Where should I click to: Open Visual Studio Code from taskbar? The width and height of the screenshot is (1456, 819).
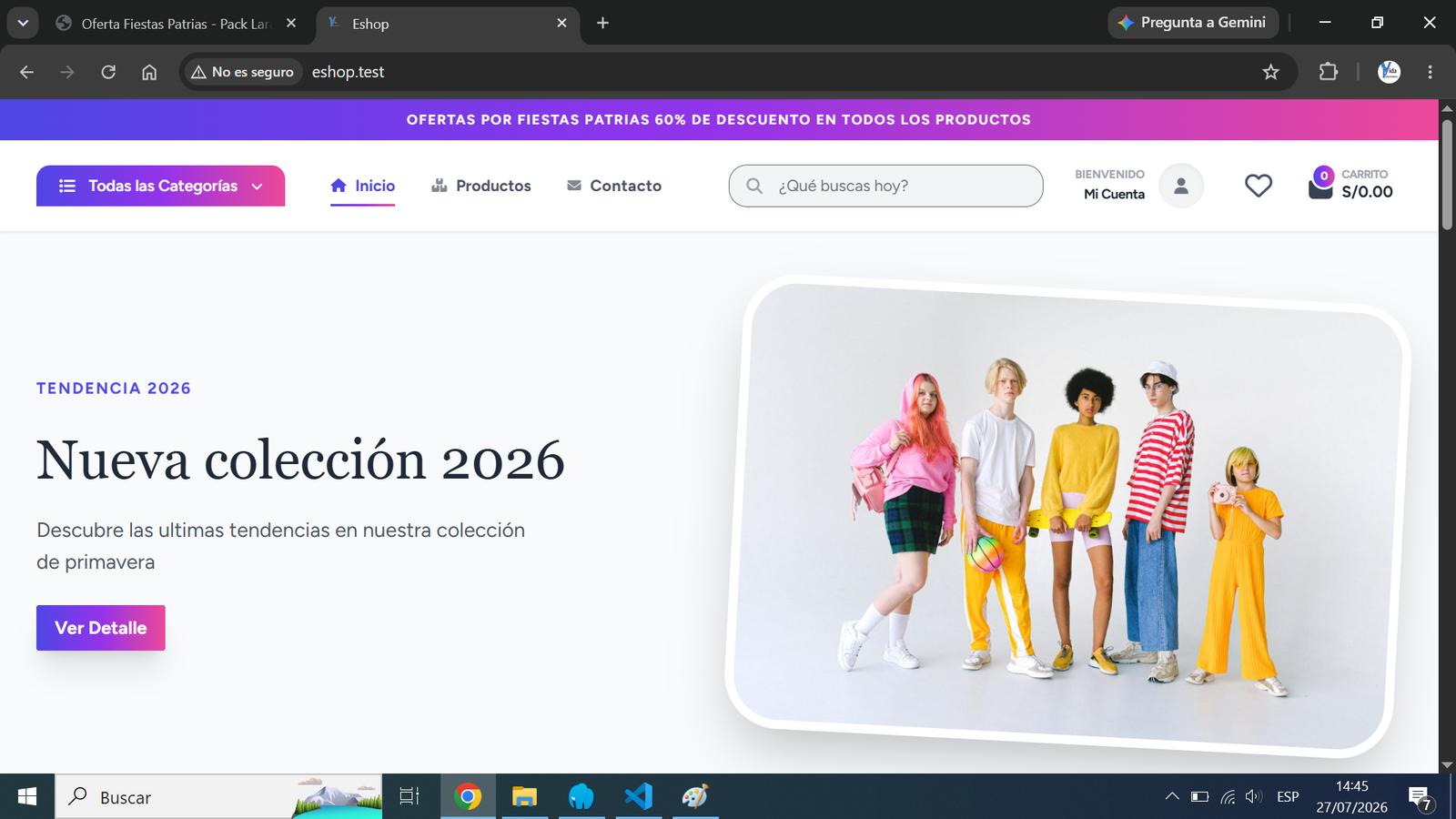tap(638, 796)
